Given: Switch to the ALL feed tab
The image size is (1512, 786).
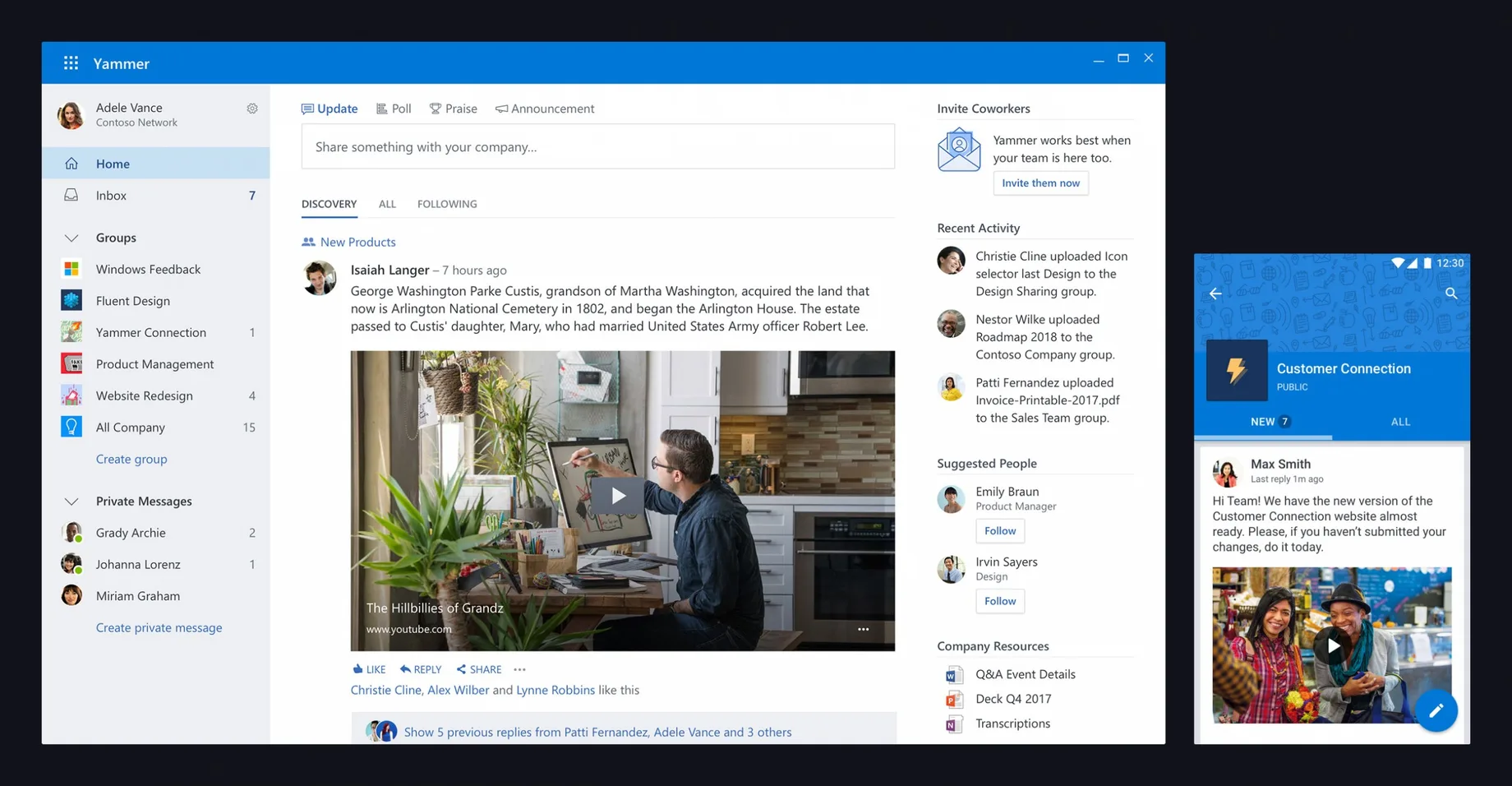Looking at the screenshot, I should [x=387, y=204].
